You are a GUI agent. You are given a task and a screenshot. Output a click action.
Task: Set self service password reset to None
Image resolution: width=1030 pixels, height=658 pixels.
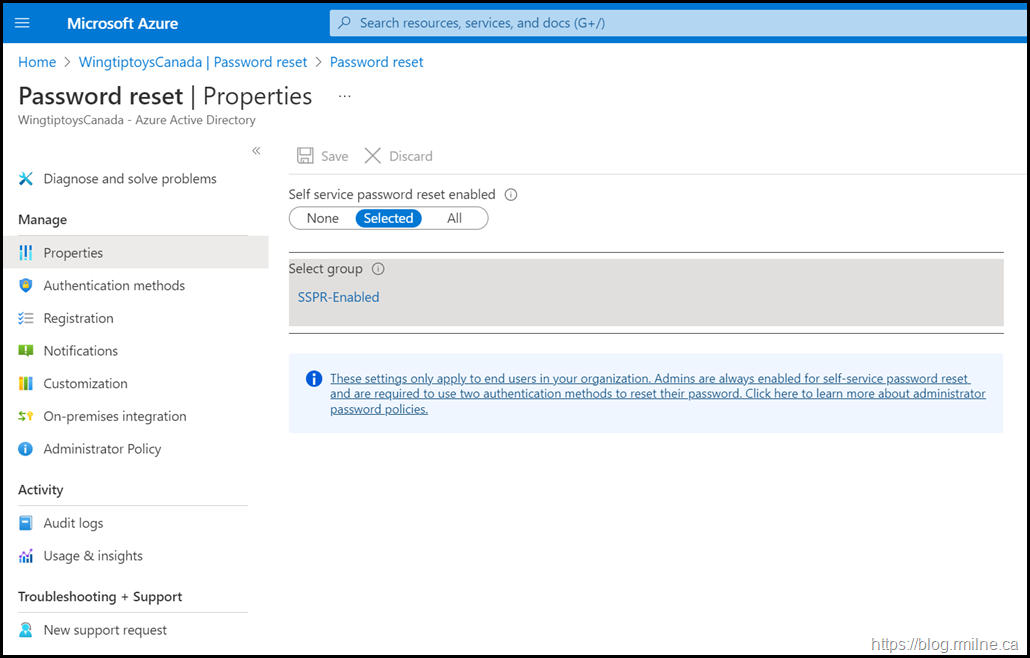point(323,219)
